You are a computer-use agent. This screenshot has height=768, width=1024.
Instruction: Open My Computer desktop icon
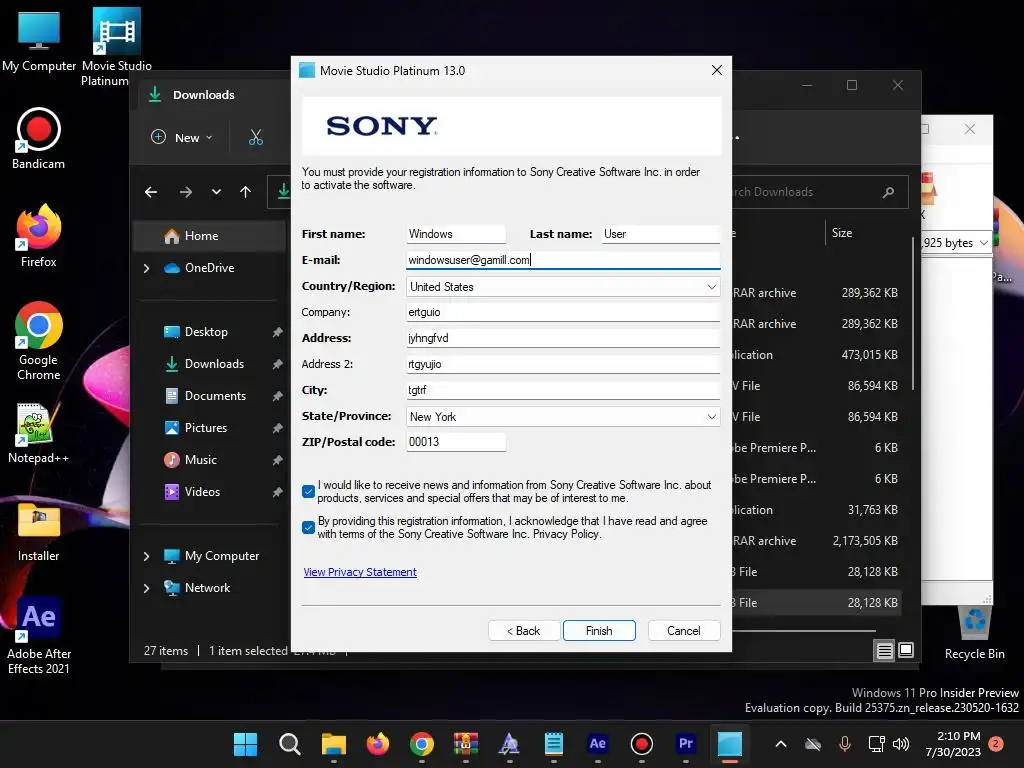39,40
